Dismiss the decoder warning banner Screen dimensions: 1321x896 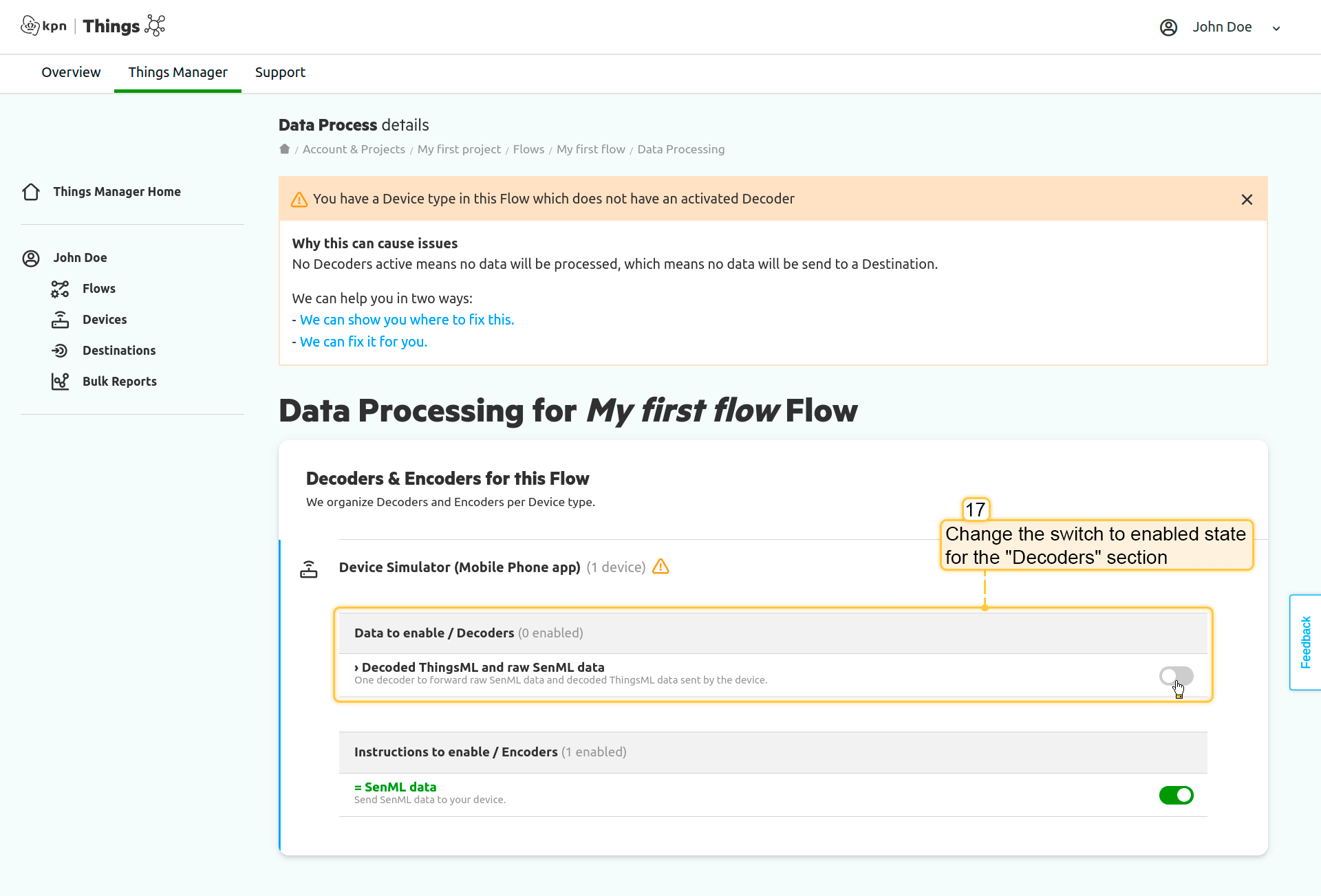(1247, 199)
